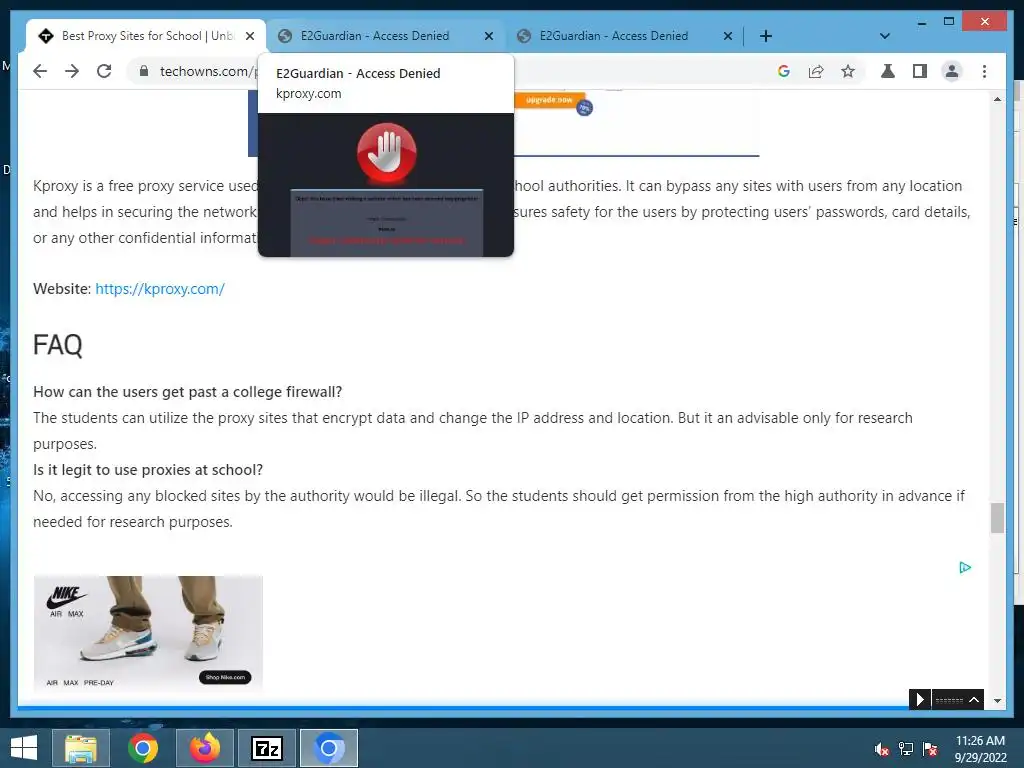The image size is (1024, 768).
Task: Bookmark this page with the star
Action: pyautogui.click(x=848, y=71)
